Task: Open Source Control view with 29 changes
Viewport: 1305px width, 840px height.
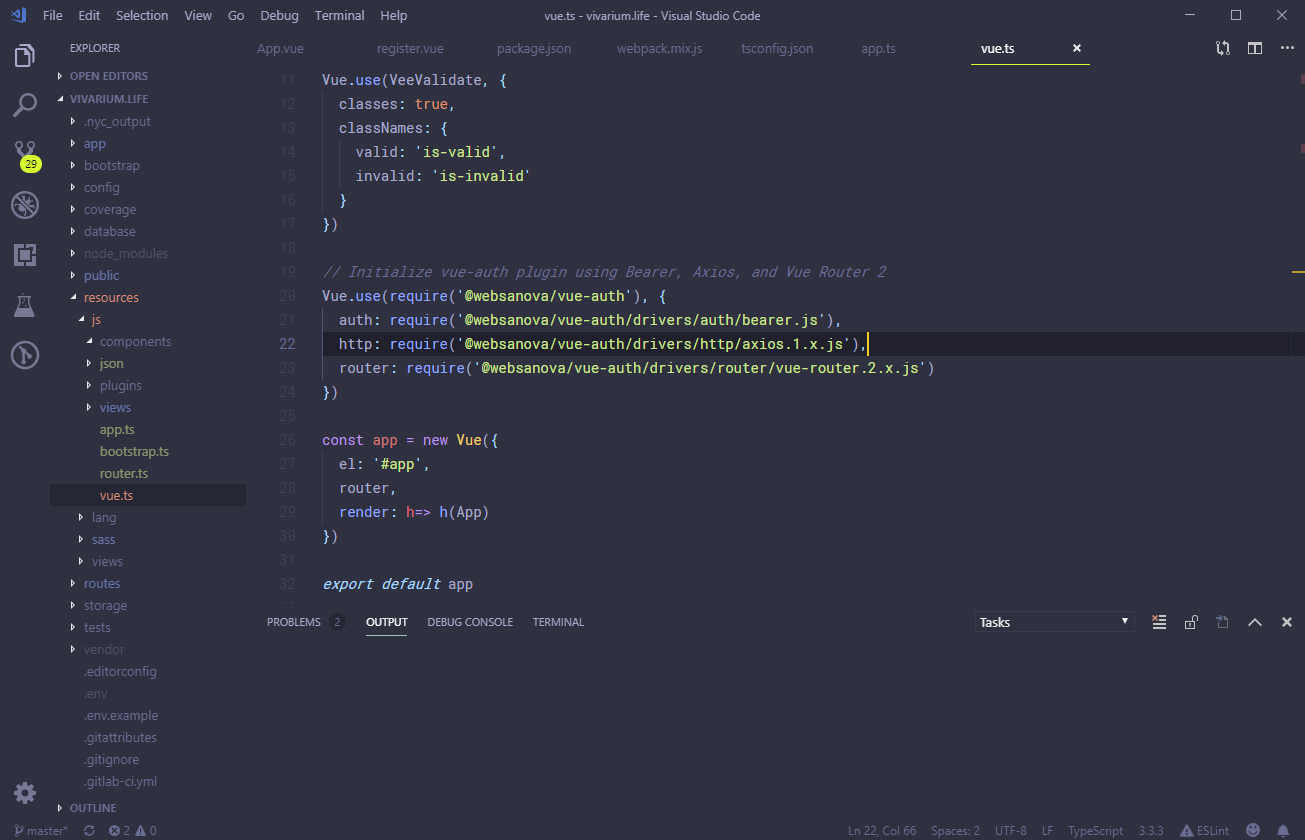Action: (25, 155)
